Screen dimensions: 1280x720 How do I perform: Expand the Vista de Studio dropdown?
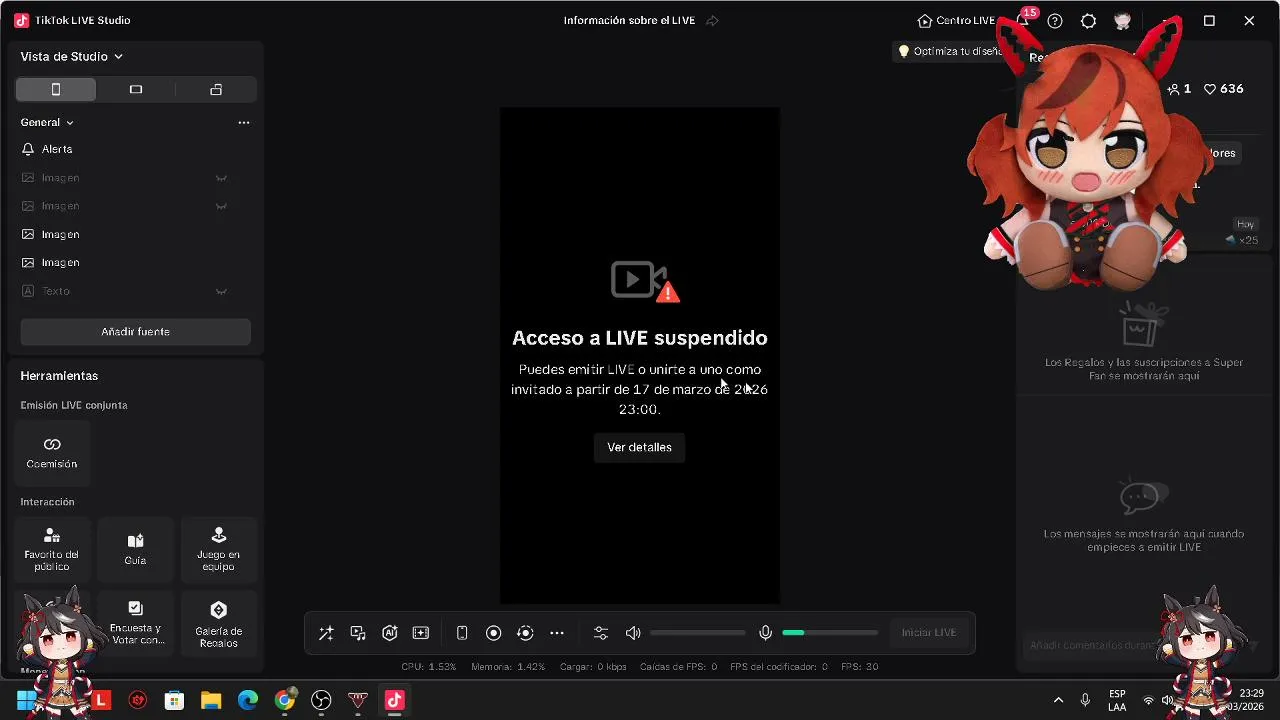click(x=71, y=57)
